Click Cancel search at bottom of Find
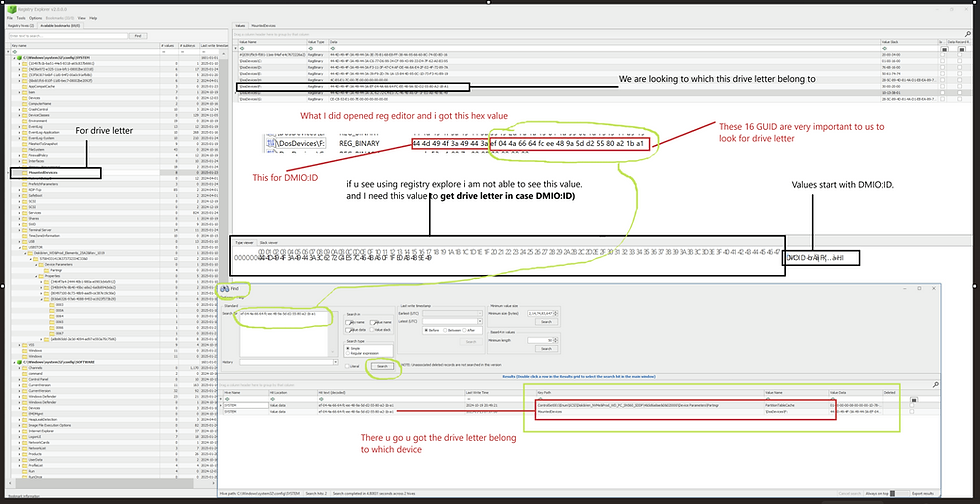This screenshot has width=980, height=504. point(850,493)
